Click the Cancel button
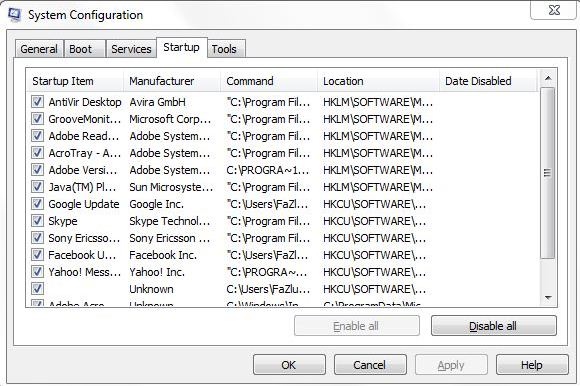Viewport: 580px width, 386px height. pos(370,365)
